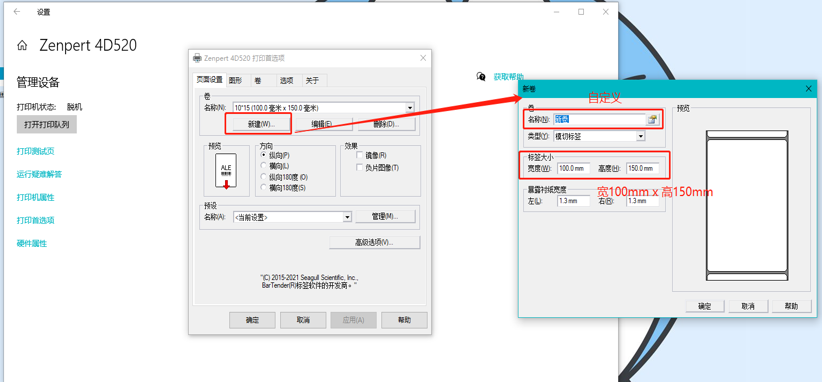822x382 pixels.
Task: Open the Hardware properties link
Action: point(32,244)
